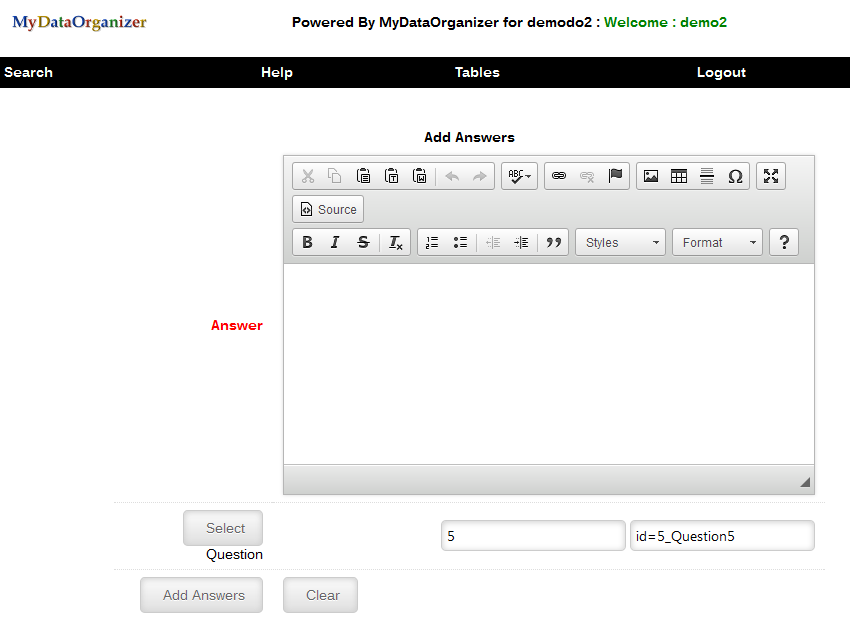Go to the Search menu item
This screenshot has height=625, width=850.
click(x=28, y=72)
